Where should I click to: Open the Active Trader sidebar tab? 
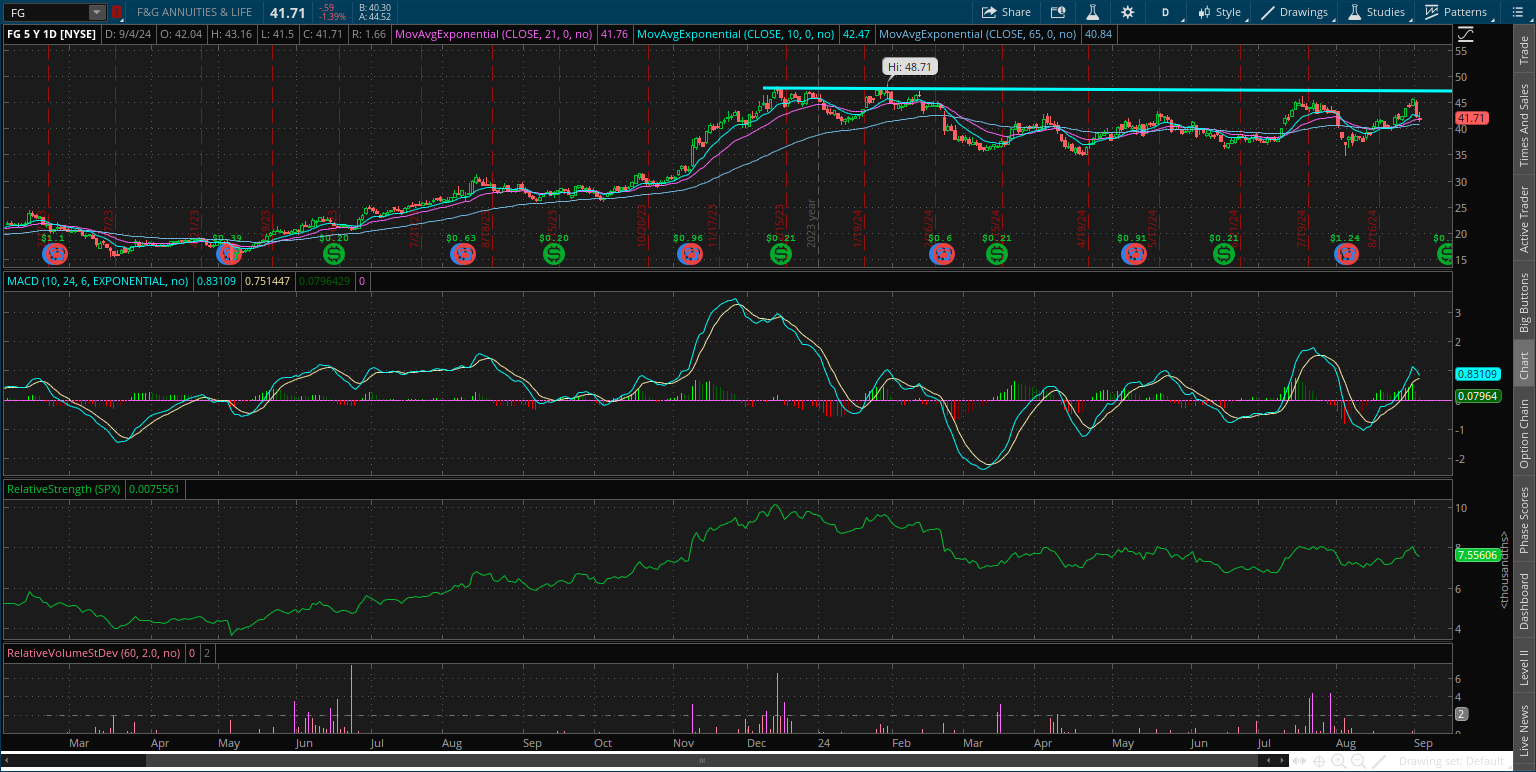1524,219
